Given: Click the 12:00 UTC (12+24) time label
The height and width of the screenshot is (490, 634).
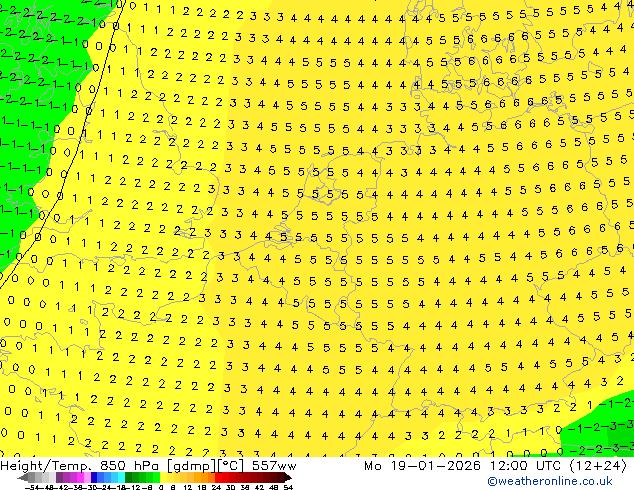Looking at the screenshot, I should (x=558, y=466).
